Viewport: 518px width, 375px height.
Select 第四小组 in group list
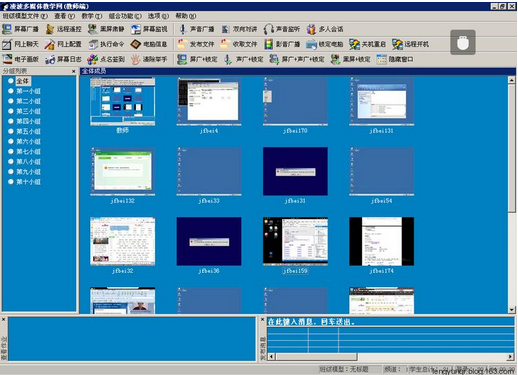24,121
